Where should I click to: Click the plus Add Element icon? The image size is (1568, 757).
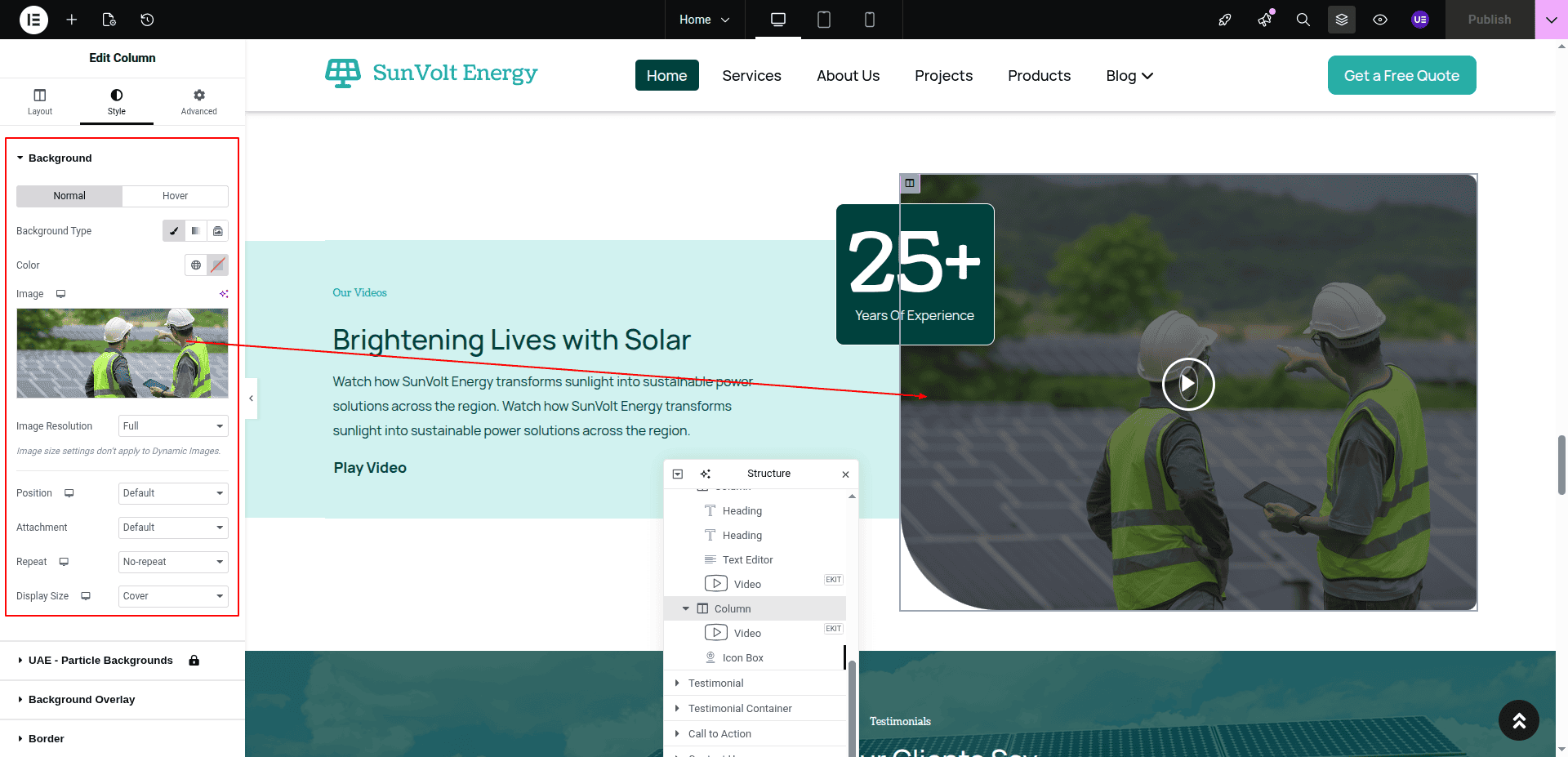(x=72, y=20)
